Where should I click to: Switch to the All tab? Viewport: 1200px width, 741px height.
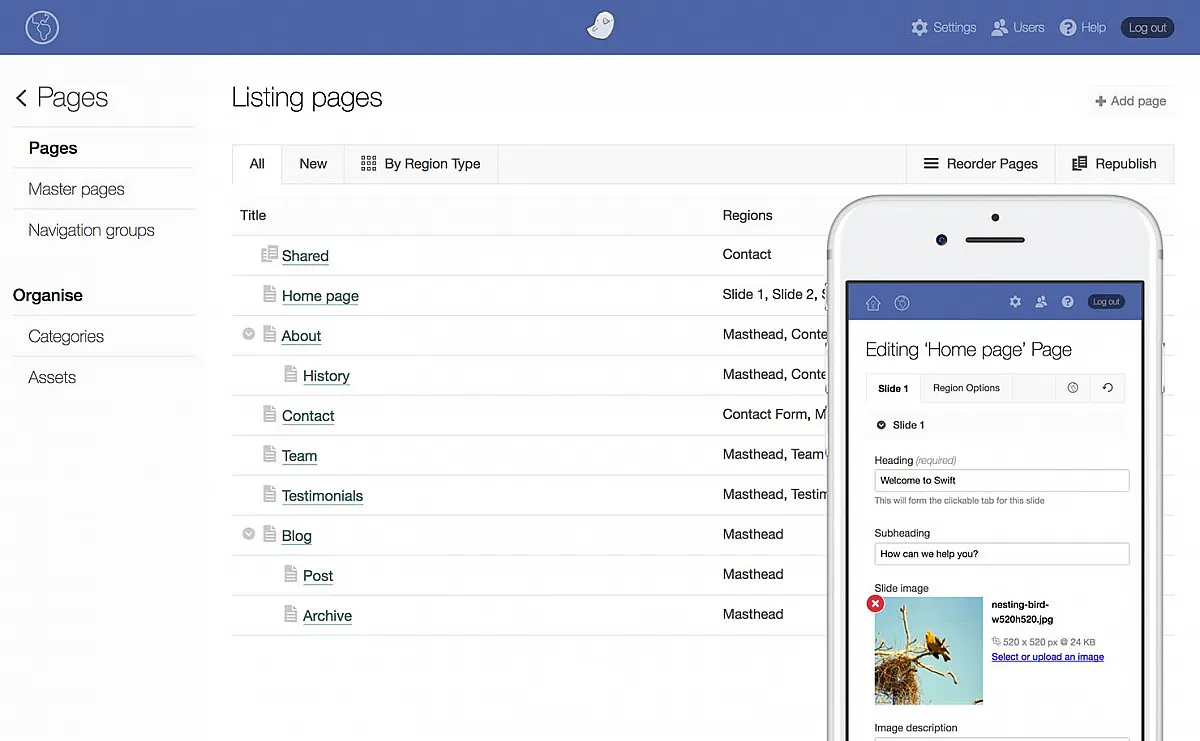pyautogui.click(x=257, y=164)
